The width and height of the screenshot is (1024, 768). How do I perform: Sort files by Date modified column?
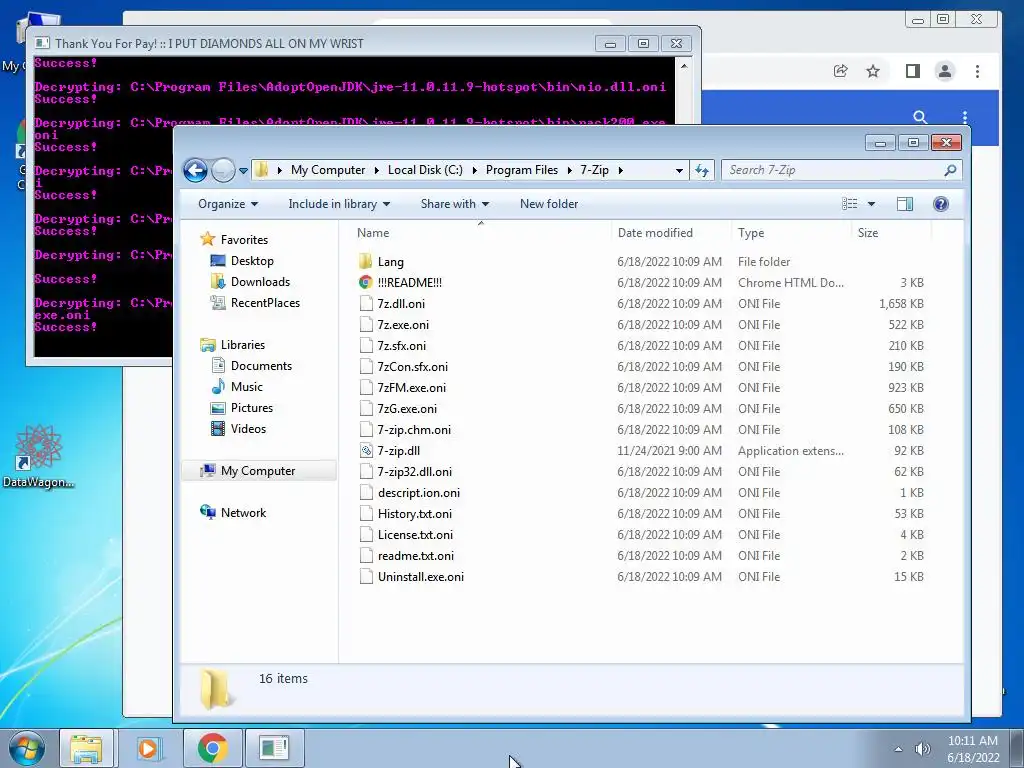tap(655, 232)
